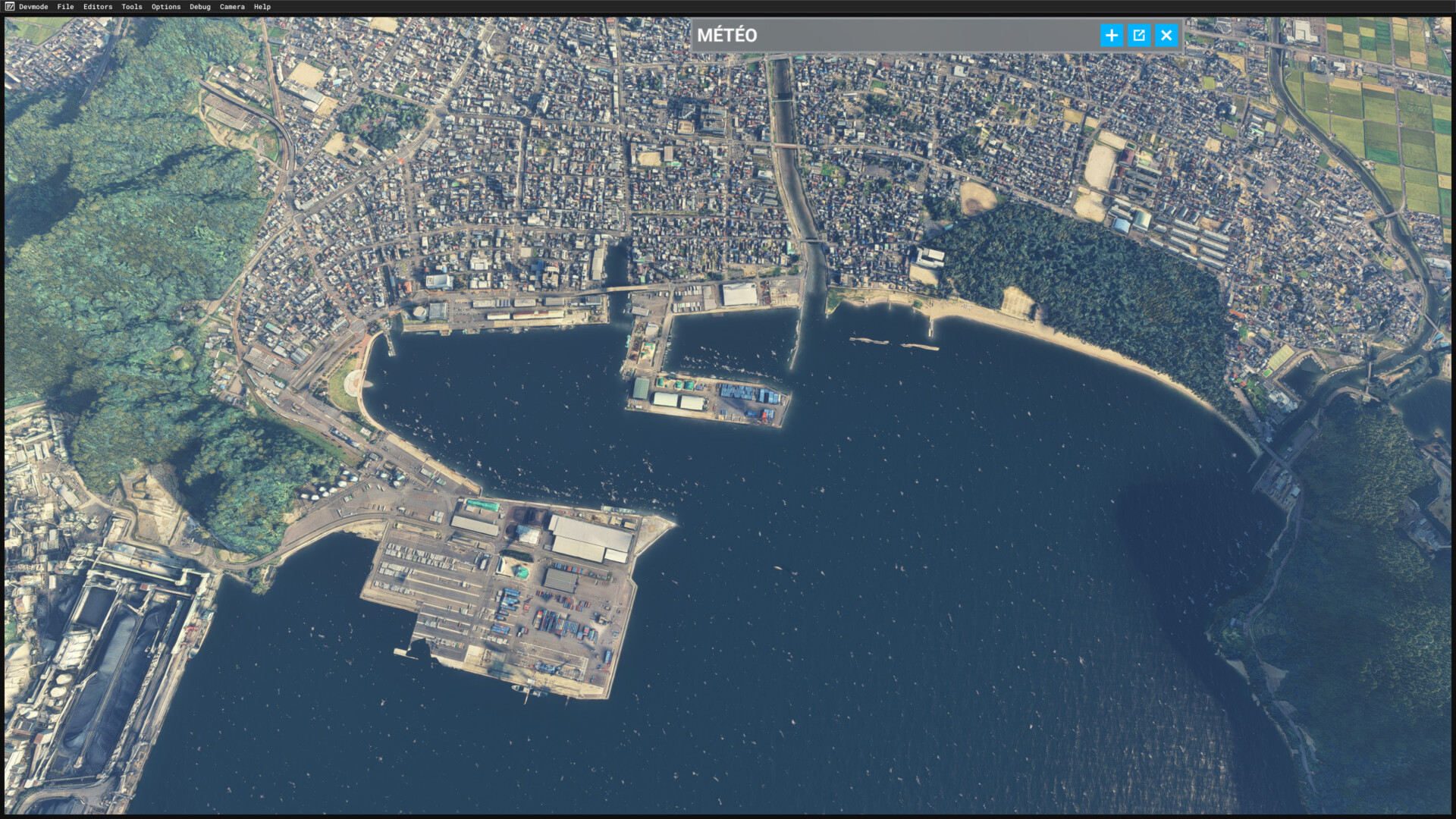Close the MÉTÉO panel
Viewport: 1456px width, 819px height.
(x=1166, y=35)
